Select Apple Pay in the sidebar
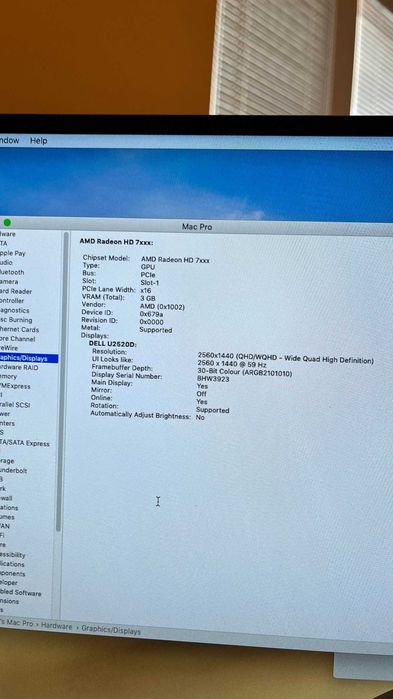Image resolution: width=393 pixels, height=699 pixels. (x=12, y=253)
